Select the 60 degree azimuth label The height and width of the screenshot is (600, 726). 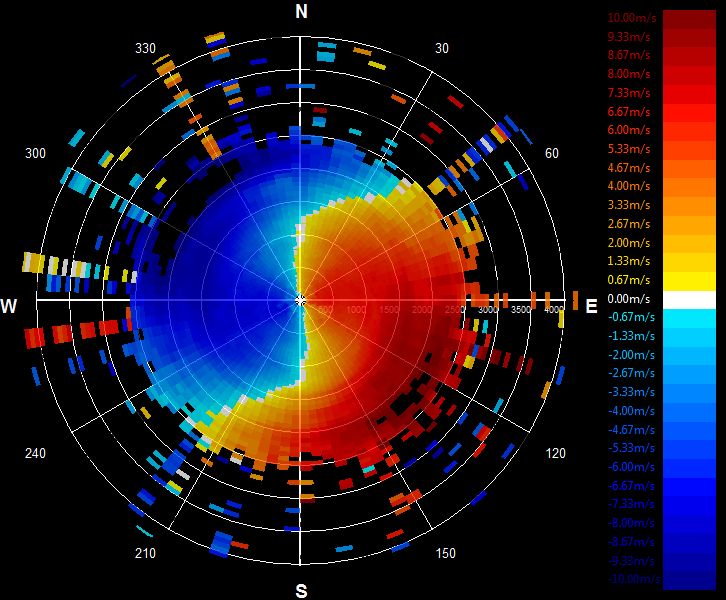[551, 153]
